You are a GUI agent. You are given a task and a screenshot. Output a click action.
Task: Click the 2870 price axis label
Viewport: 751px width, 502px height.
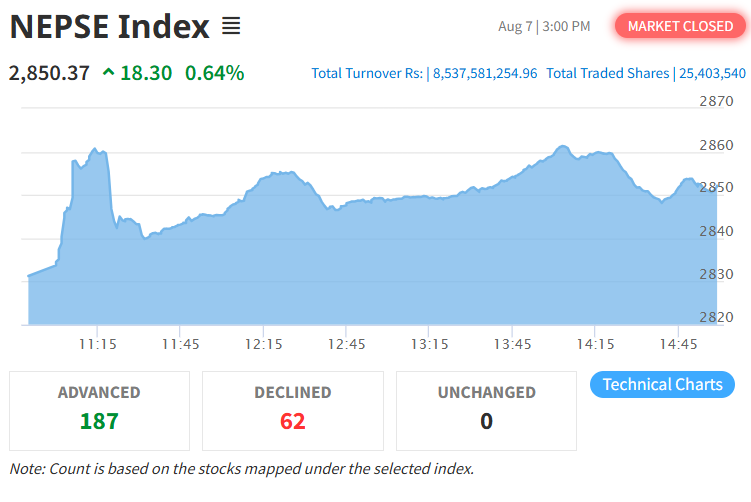point(716,101)
